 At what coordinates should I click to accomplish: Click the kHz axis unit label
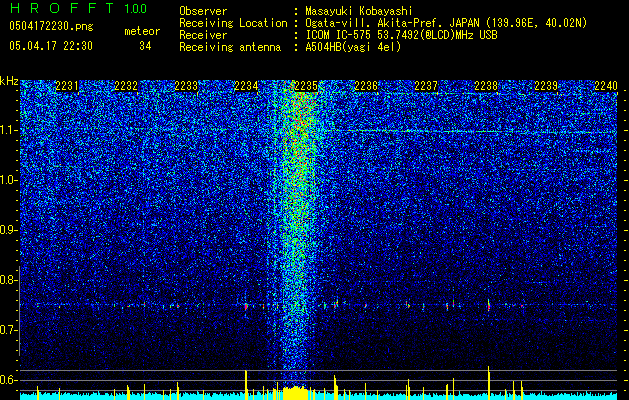tap(9, 81)
